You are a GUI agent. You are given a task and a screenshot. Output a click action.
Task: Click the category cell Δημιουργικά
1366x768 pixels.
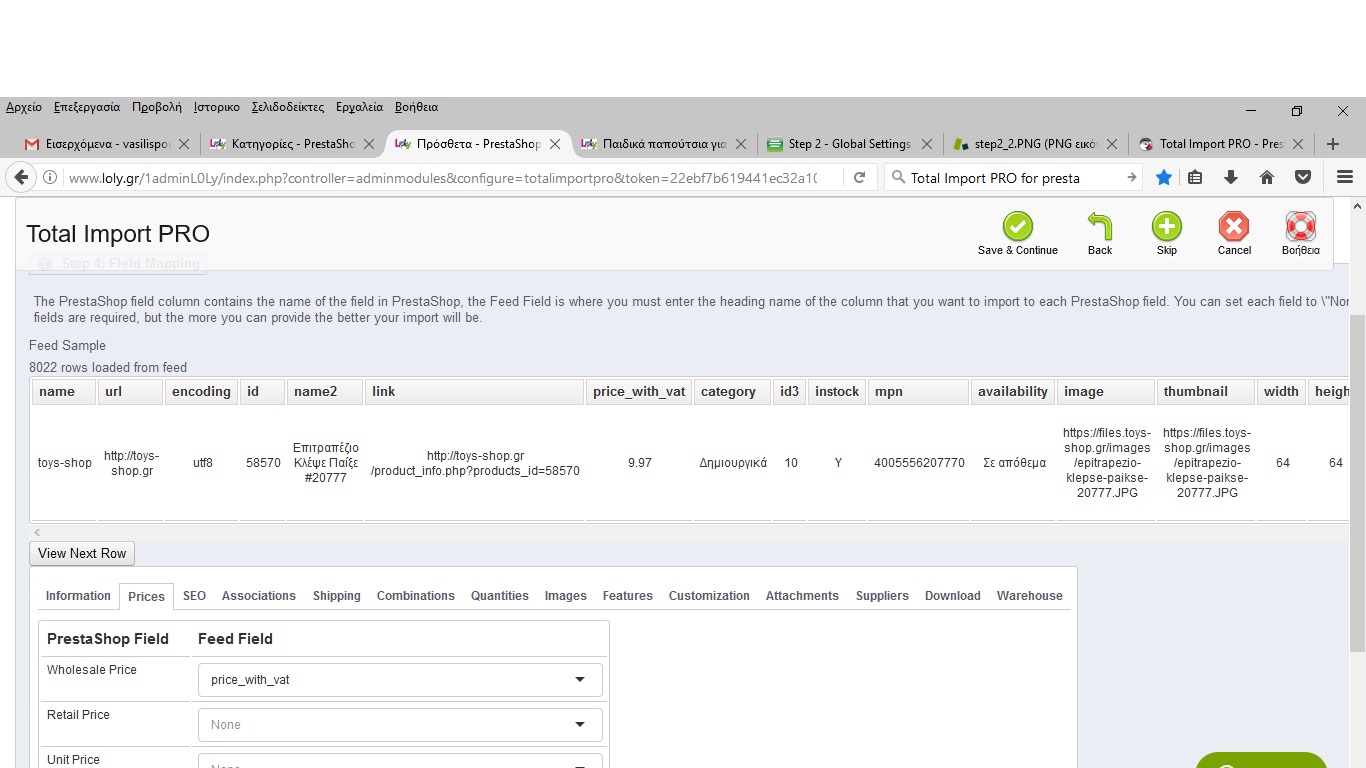click(733, 463)
